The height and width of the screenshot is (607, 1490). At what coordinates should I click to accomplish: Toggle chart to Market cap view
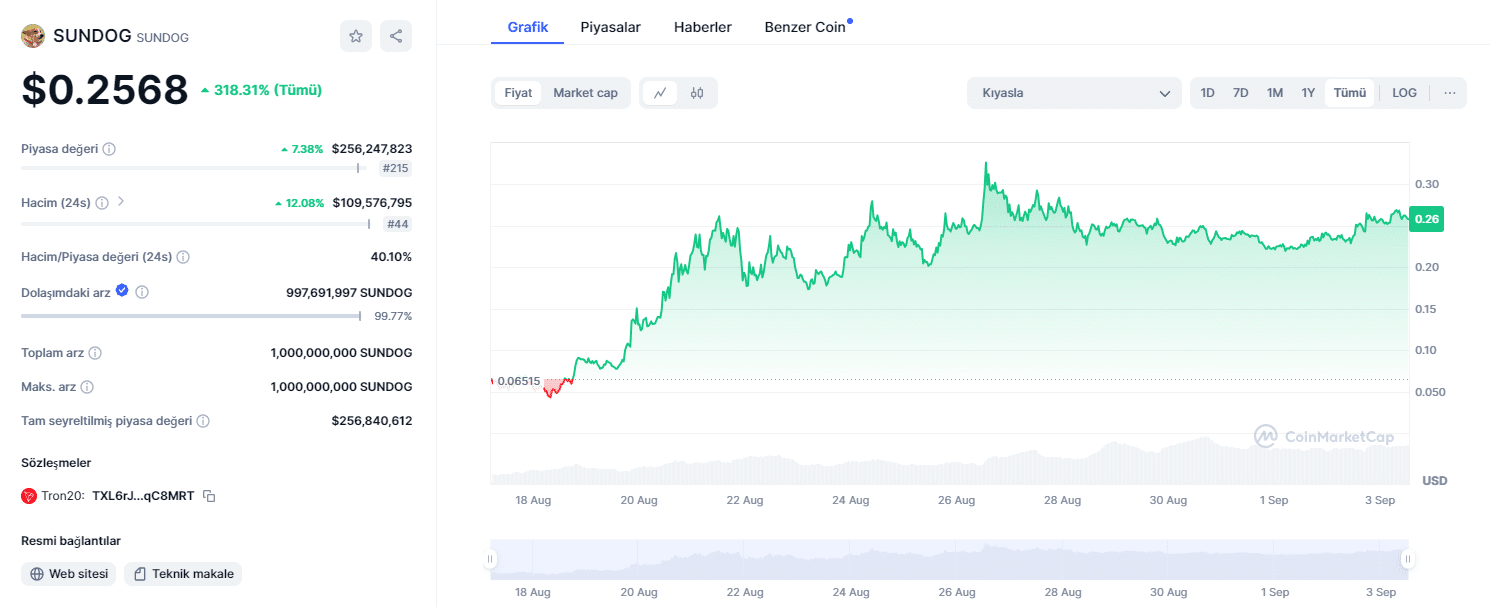[585, 93]
